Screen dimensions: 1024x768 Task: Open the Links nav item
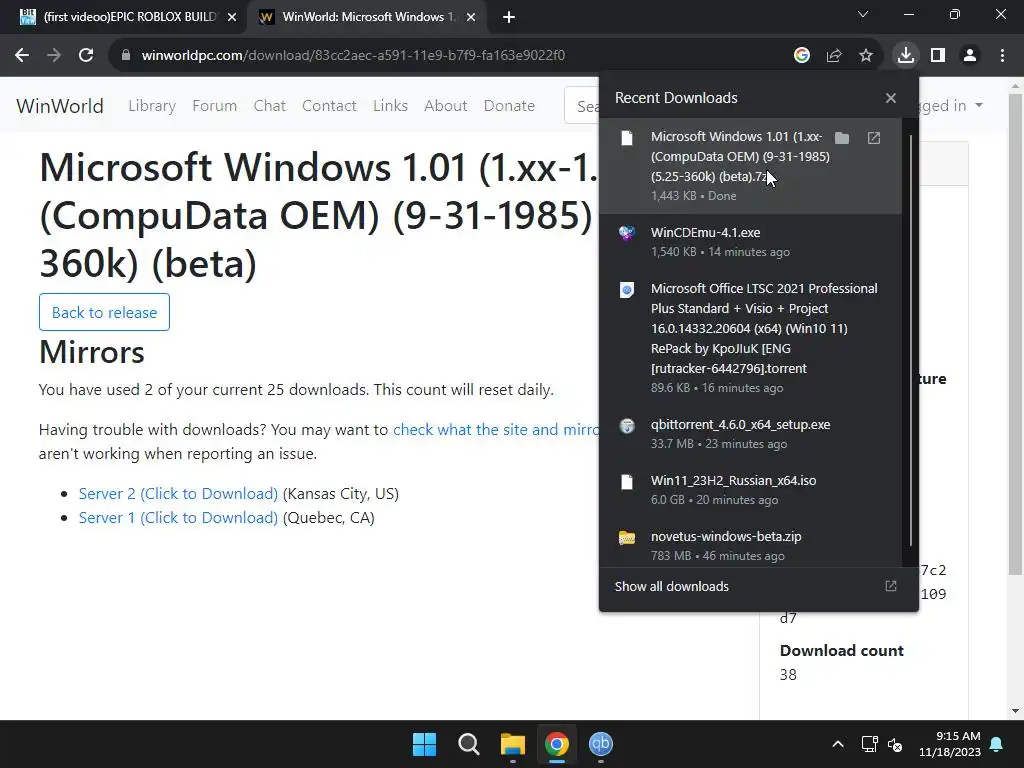tap(391, 106)
